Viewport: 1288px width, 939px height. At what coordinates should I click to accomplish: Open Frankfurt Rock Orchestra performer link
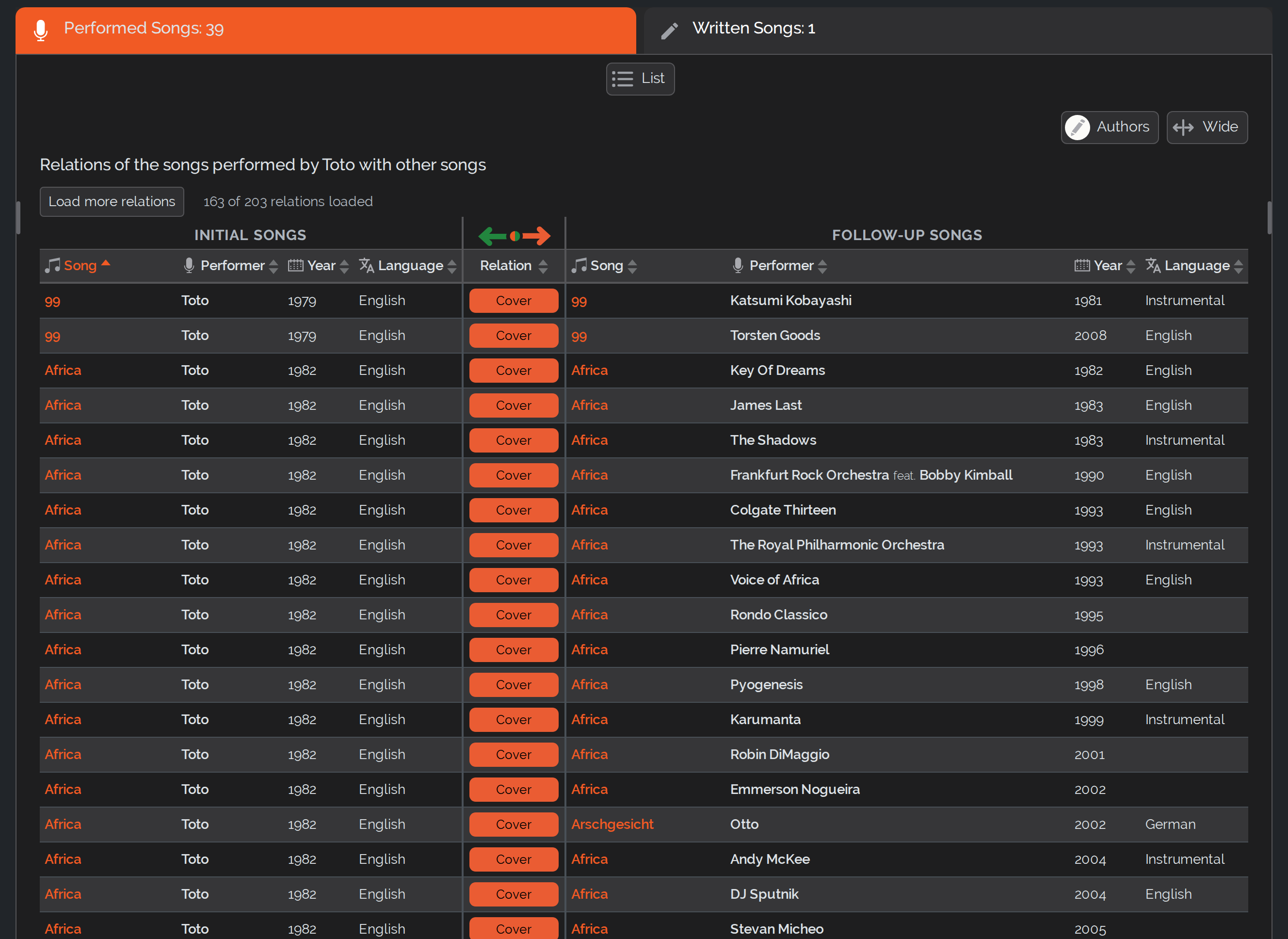(809, 475)
